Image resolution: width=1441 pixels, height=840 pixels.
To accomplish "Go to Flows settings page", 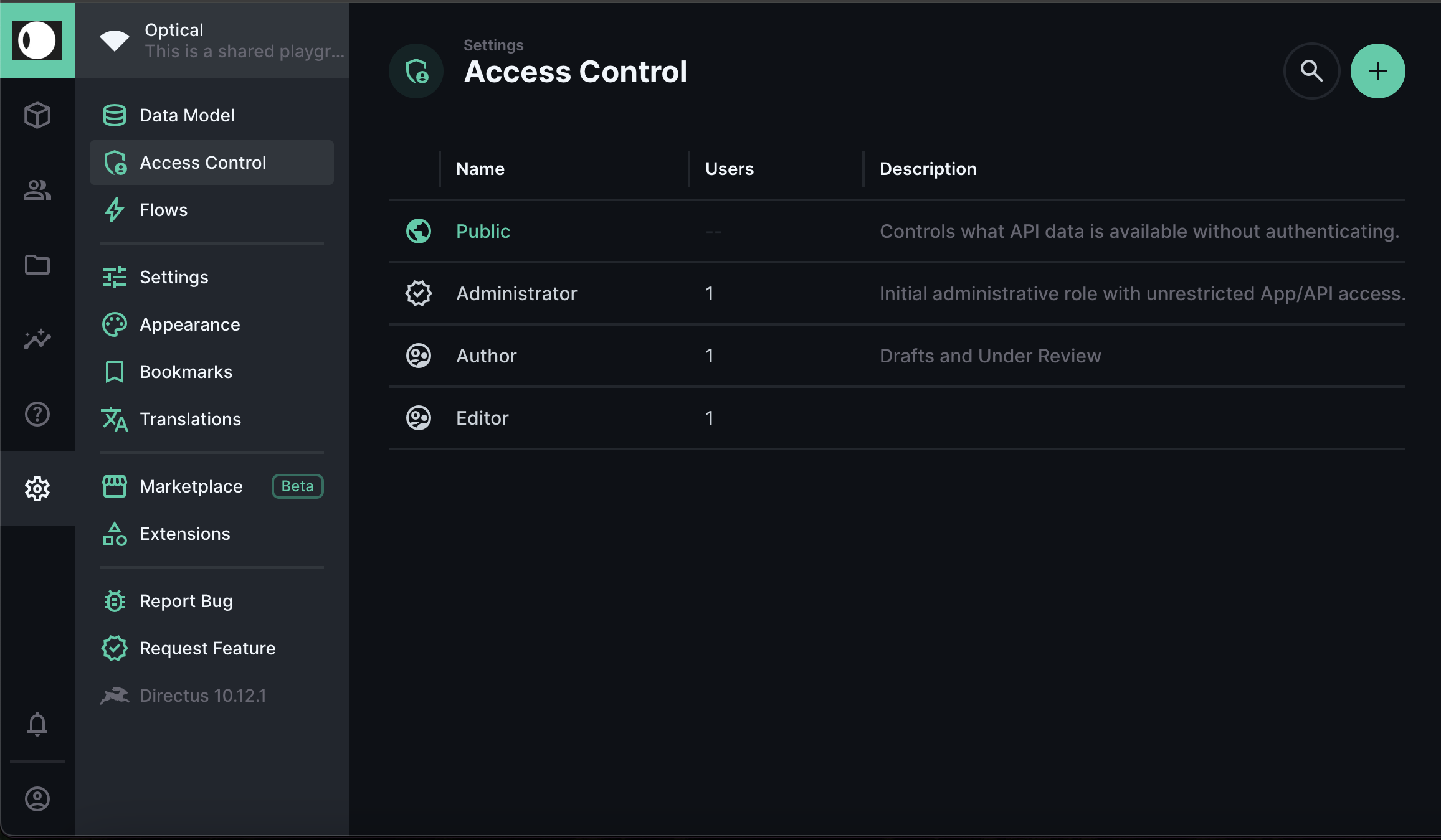I will (x=212, y=210).
